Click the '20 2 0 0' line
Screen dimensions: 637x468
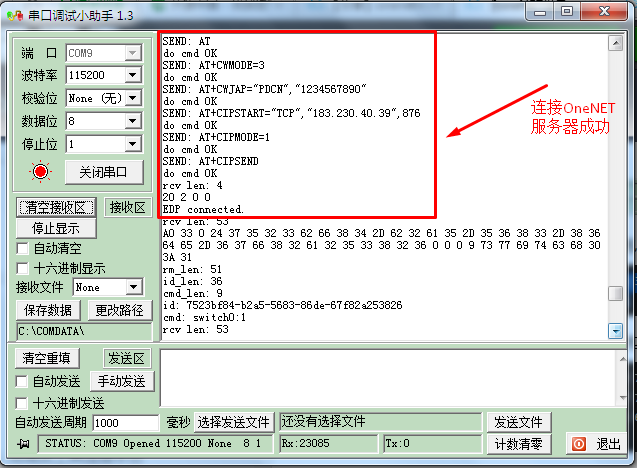187,197
